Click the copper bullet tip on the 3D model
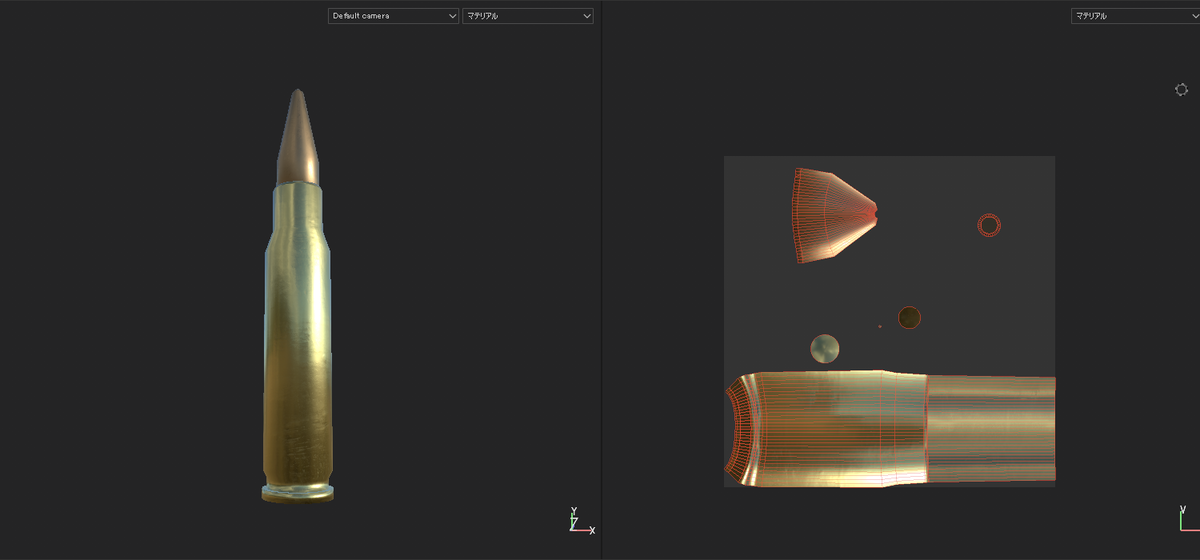The height and width of the screenshot is (560, 1200). click(297, 137)
